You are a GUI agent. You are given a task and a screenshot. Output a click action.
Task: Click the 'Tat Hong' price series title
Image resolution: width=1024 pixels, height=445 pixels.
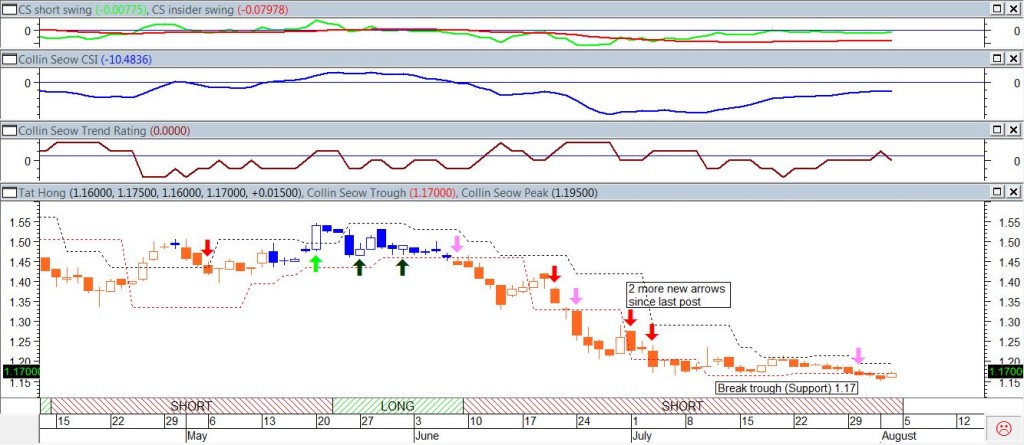pos(42,193)
